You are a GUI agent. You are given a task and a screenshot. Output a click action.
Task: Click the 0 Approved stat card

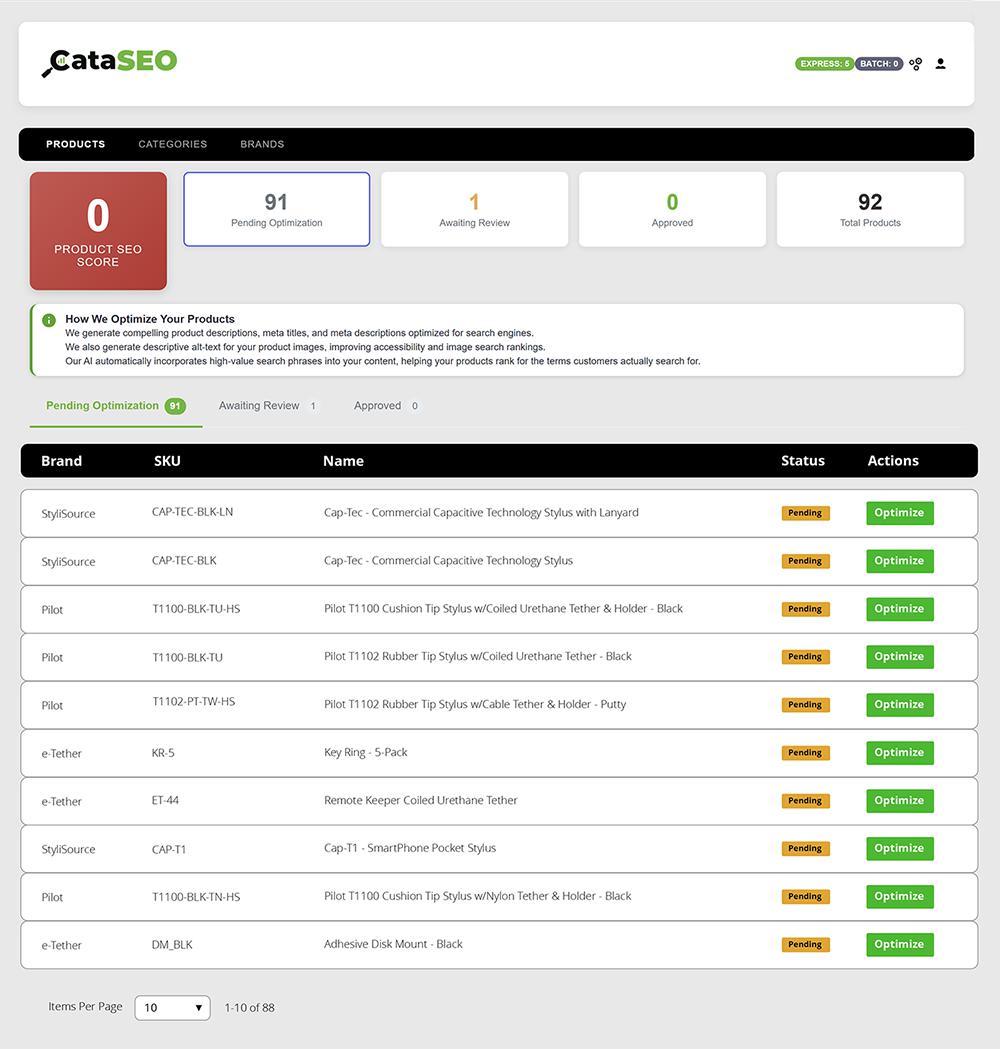pyautogui.click(x=672, y=209)
